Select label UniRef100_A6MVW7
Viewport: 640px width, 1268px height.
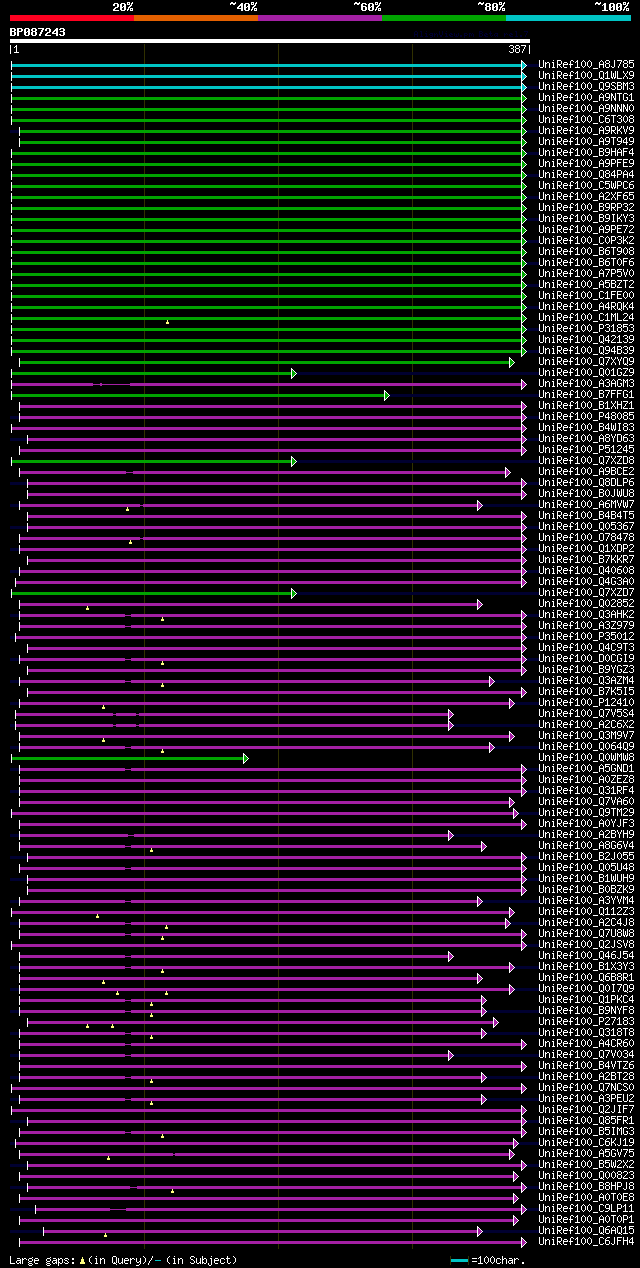coord(586,504)
